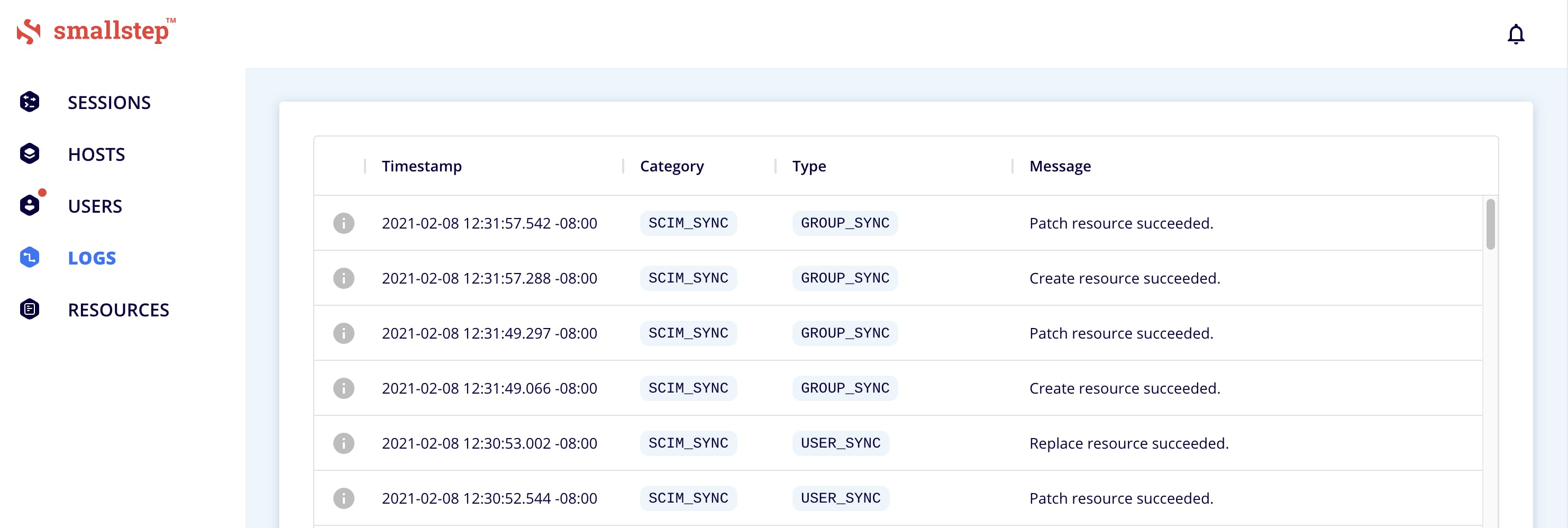Click the log table vertical scrollbar thumb
The height and width of the screenshot is (528, 1568).
[x=1490, y=224]
